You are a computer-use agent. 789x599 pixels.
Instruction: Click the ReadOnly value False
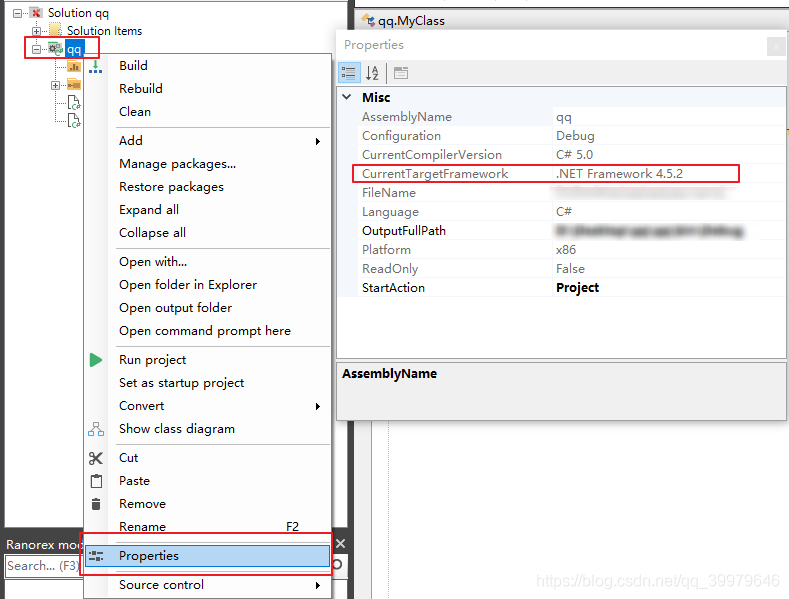(x=570, y=269)
